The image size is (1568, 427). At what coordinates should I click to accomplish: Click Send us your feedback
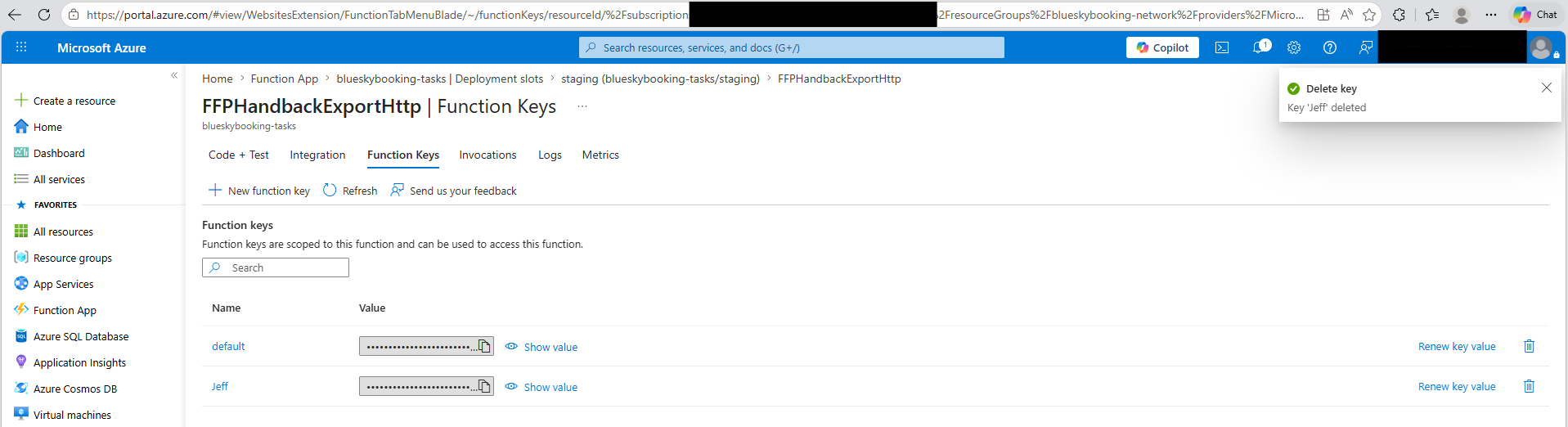(453, 191)
